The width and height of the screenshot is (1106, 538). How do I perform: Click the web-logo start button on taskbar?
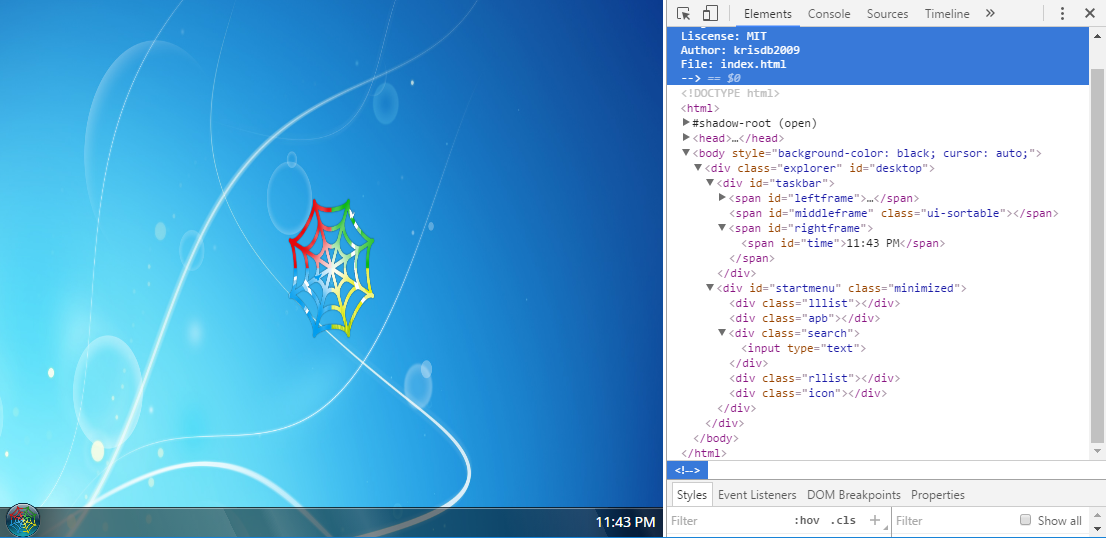[23, 521]
